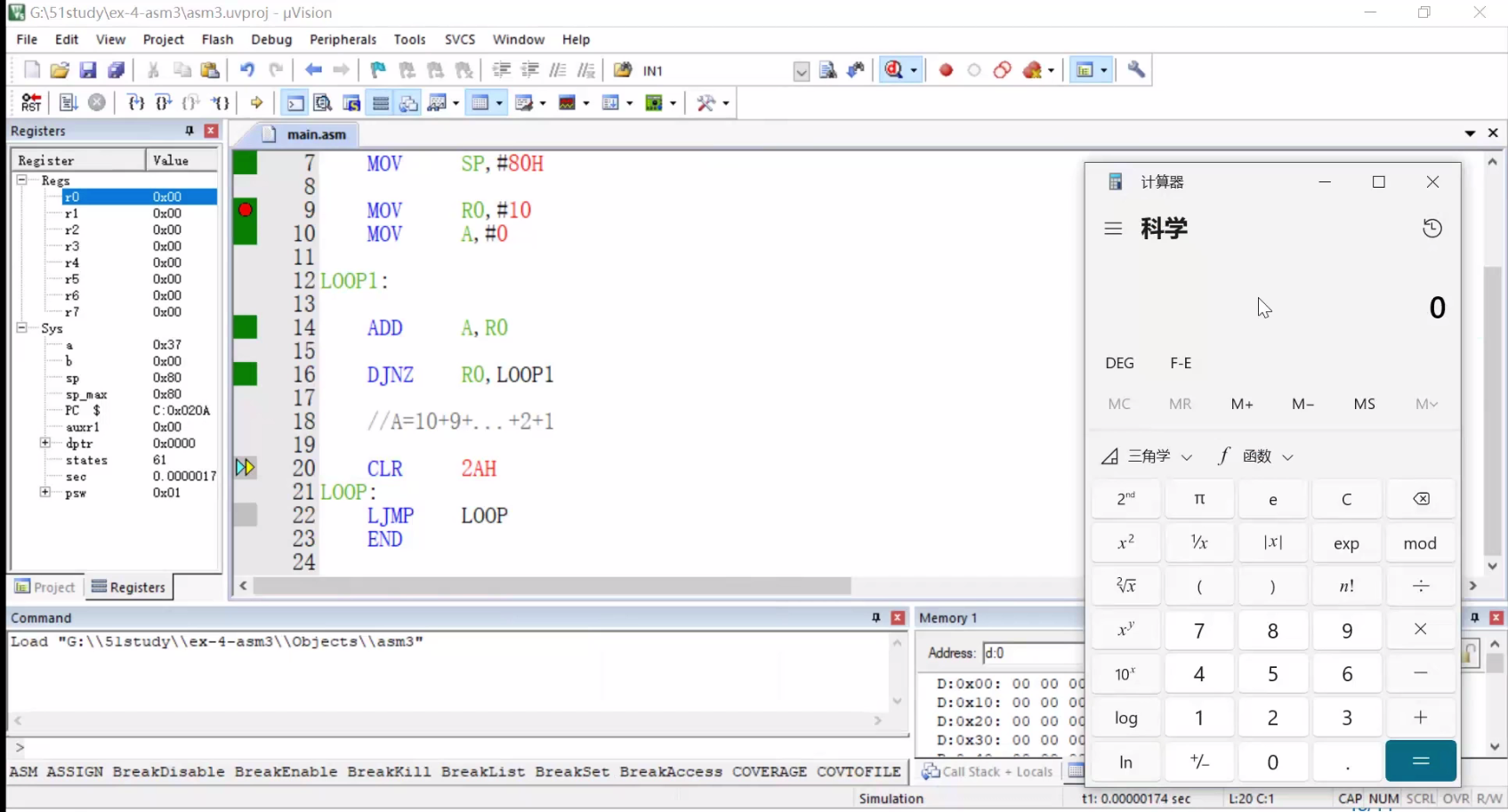Open the Flash menu
1508x812 pixels.
tap(217, 39)
